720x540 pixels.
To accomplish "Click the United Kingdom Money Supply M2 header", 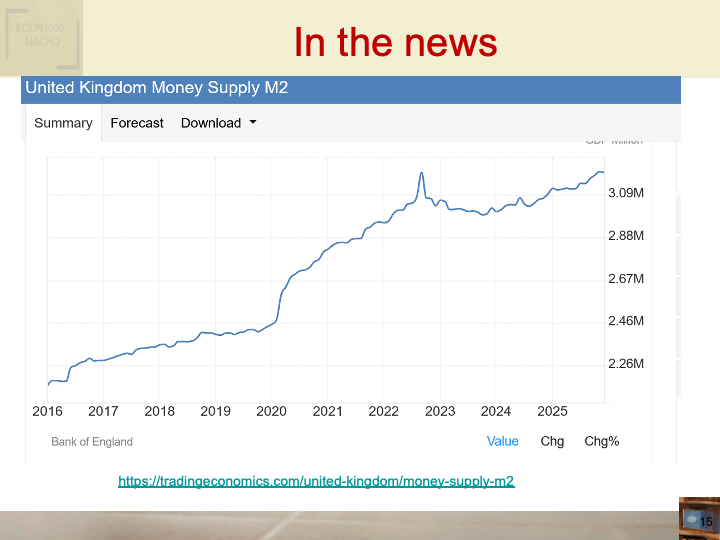I will click(x=157, y=88).
